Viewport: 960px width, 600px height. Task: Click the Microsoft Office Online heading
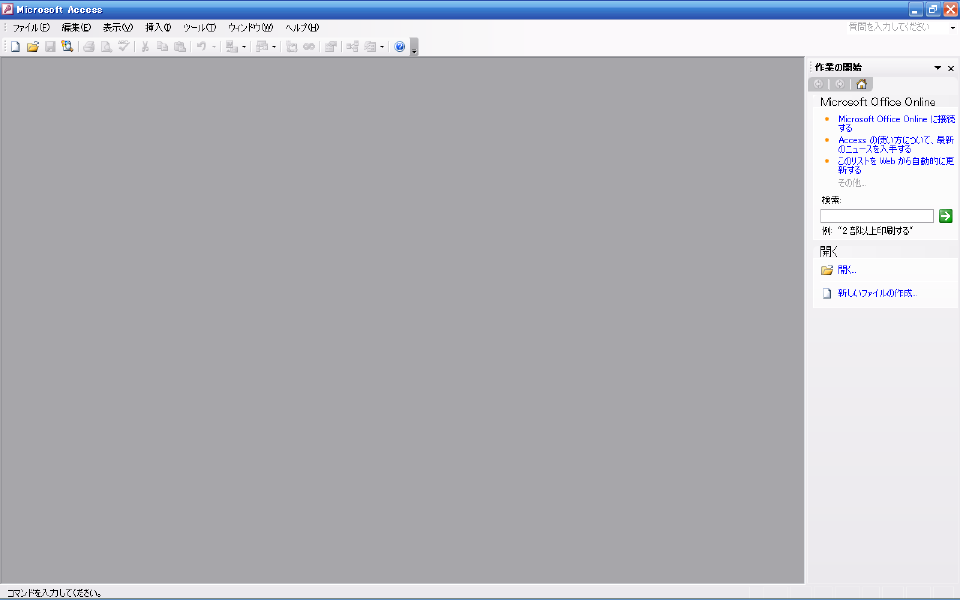(x=877, y=102)
